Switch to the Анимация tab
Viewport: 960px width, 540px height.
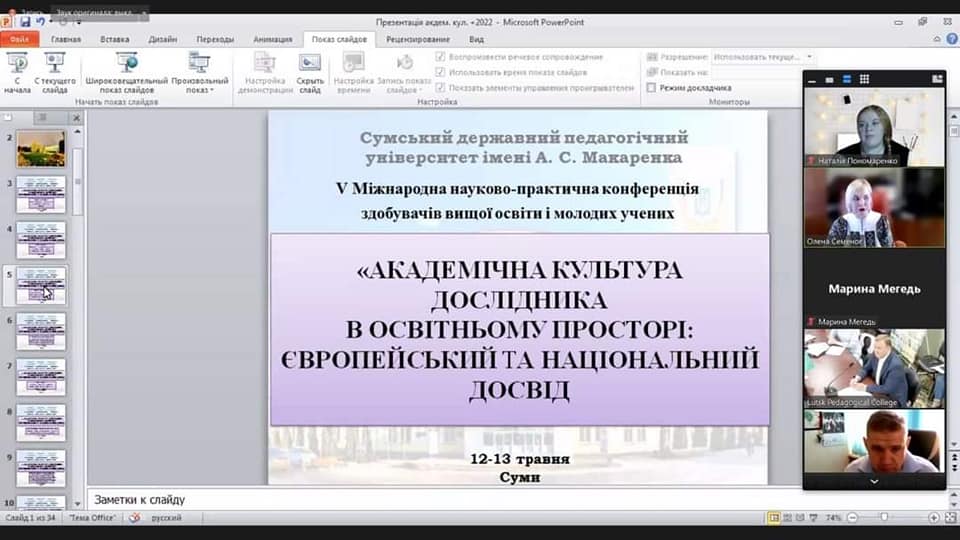tap(273, 39)
